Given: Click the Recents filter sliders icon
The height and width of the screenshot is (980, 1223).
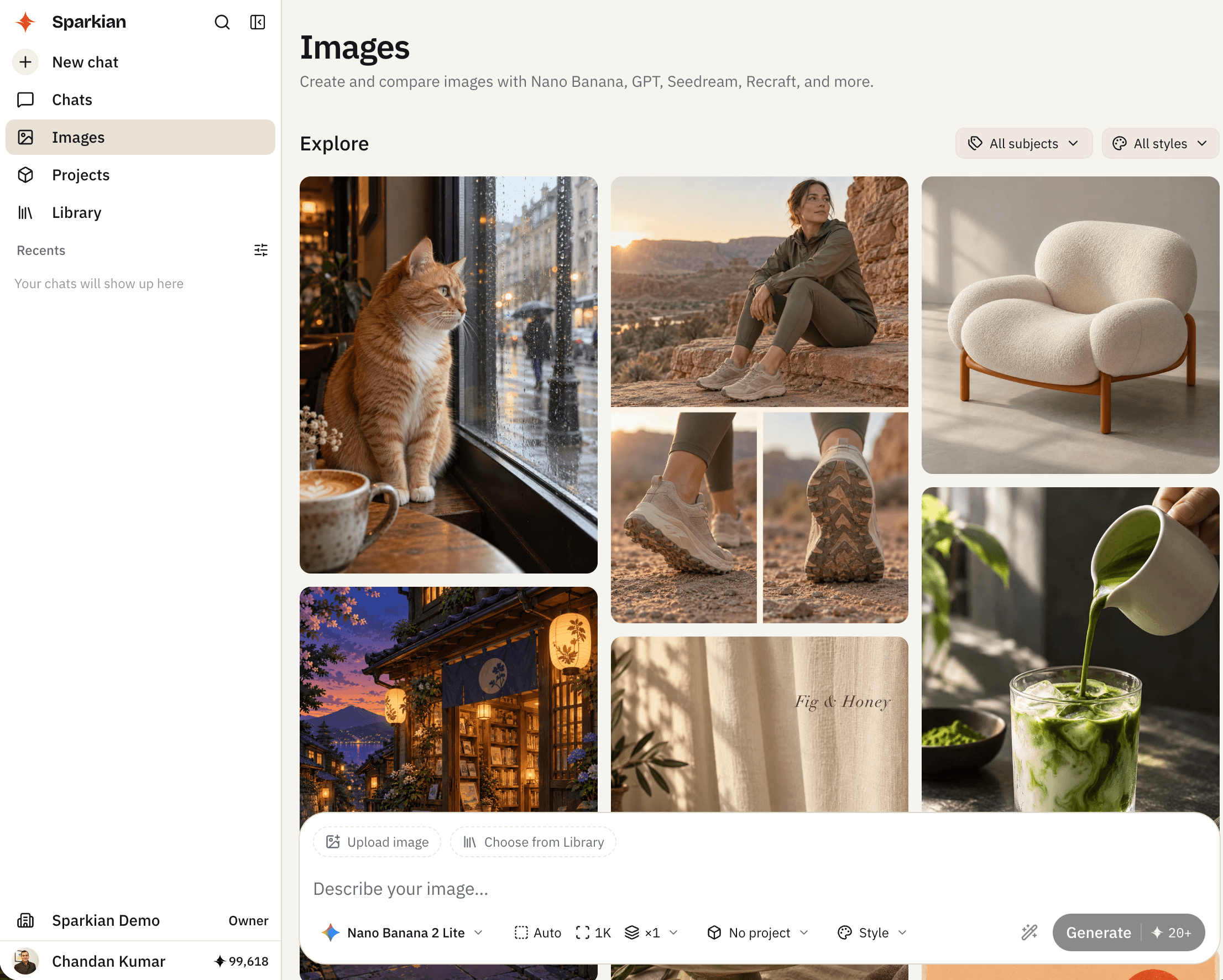Looking at the screenshot, I should [x=261, y=250].
